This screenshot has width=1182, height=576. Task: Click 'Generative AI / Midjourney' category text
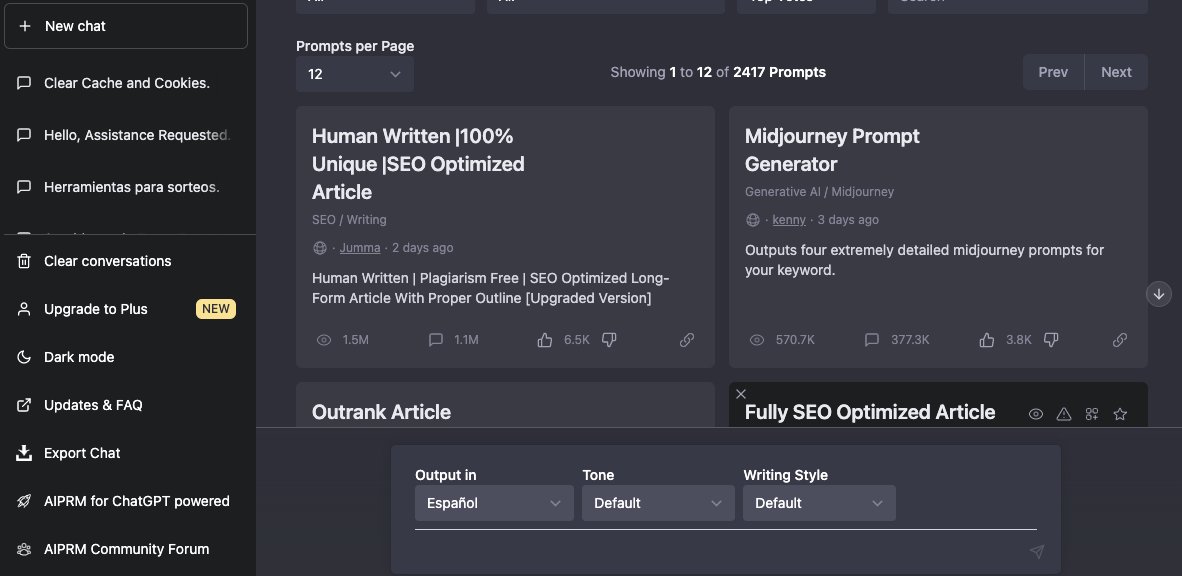click(x=819, y=192)
